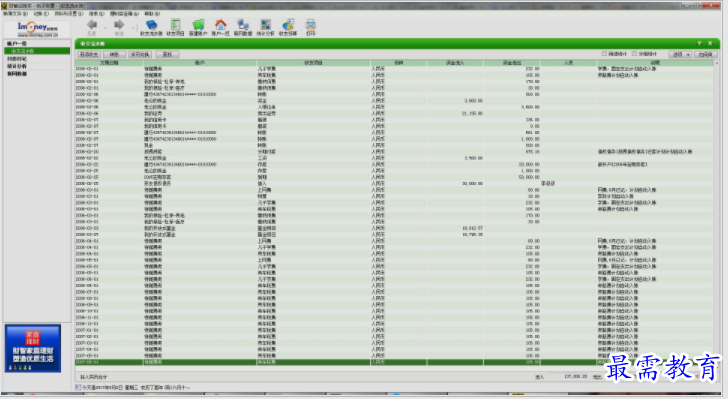Click the printer icon in toolbar
The height and width of the screenshot is (399, 728).
click(311, 25)
